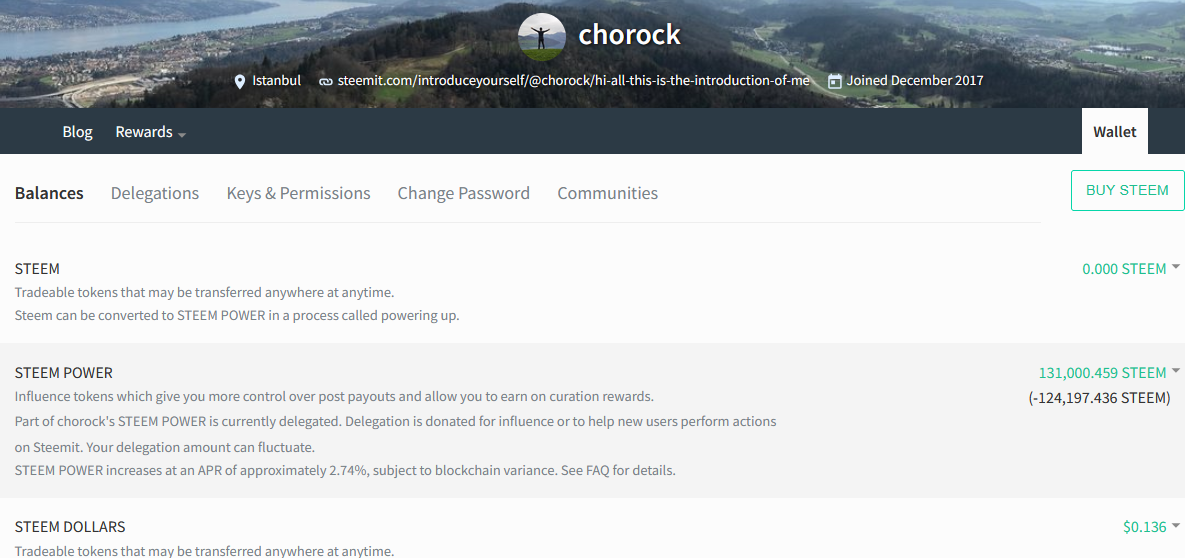
Task: Click the chorock profile avatar image
Action: pyautogui.click(x=542, y=36)
